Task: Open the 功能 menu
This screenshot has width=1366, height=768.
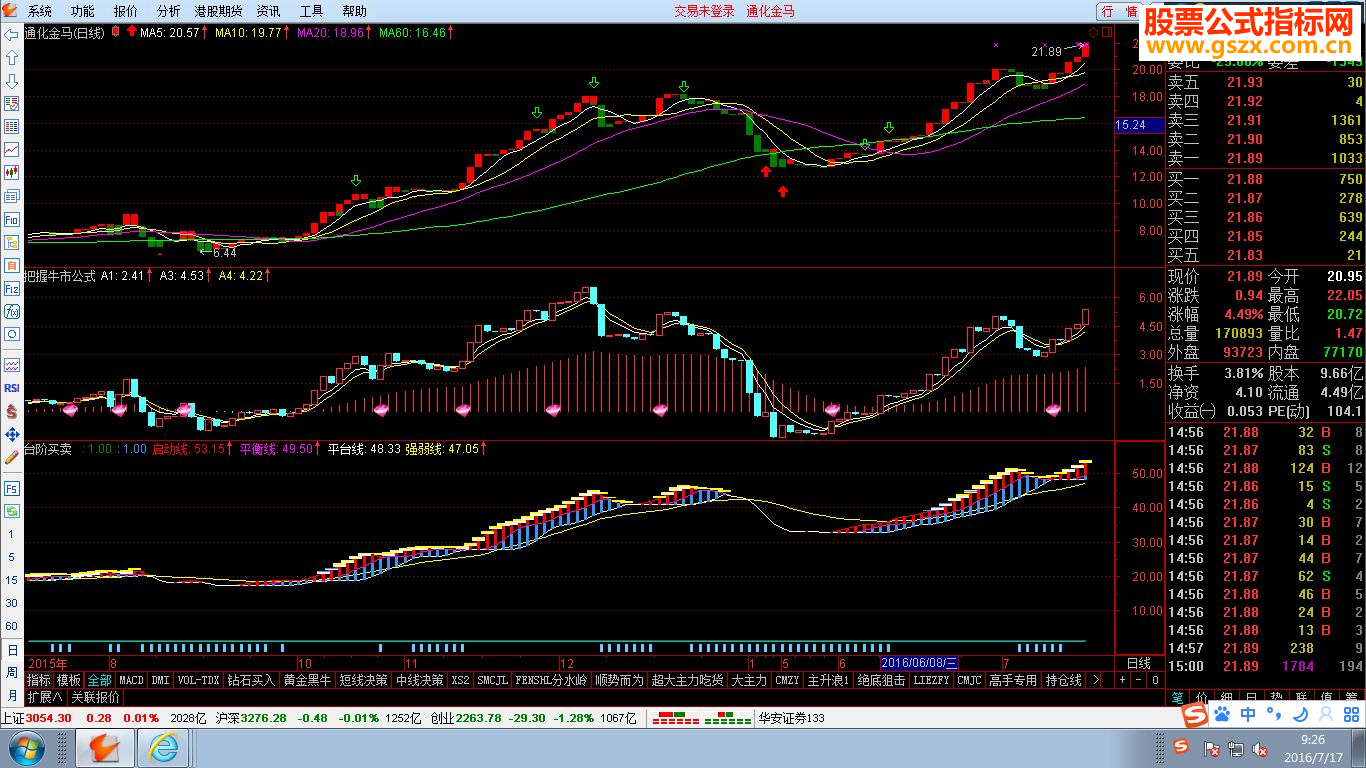Action: (83, 11)
